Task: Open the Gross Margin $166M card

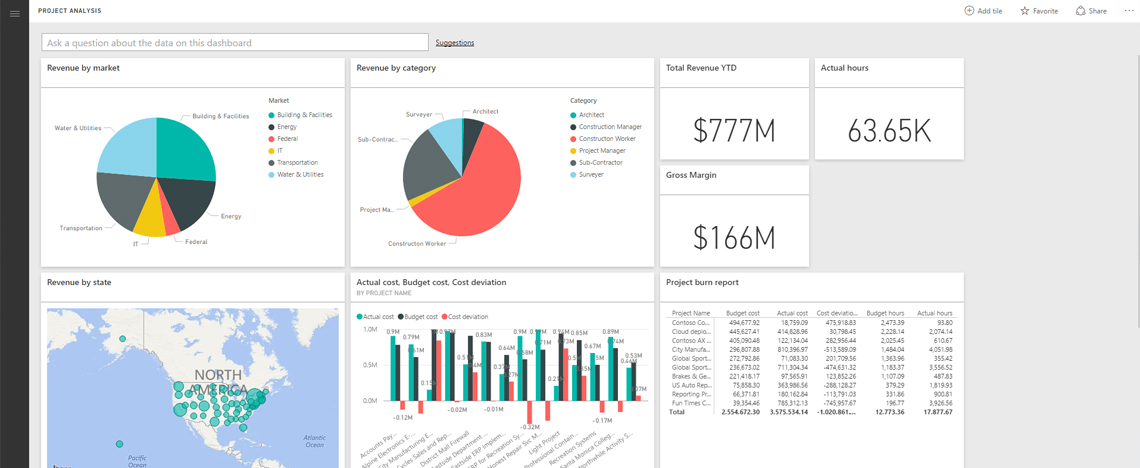Action: [x=734, y=216]
